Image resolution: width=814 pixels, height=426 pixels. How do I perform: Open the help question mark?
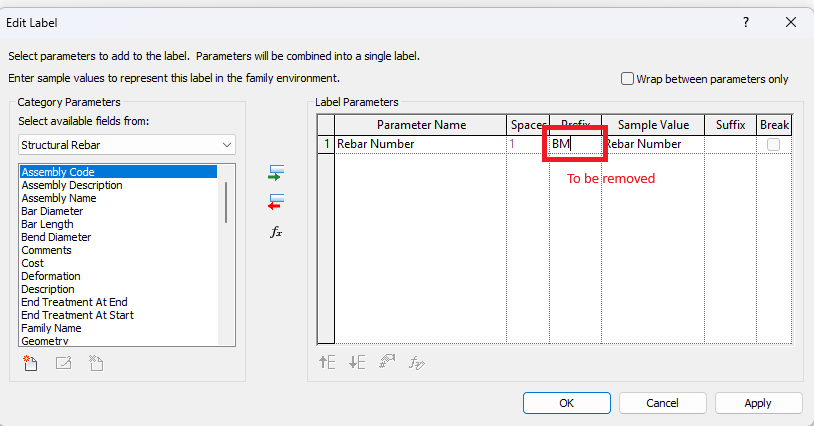(x=746, y=22)
